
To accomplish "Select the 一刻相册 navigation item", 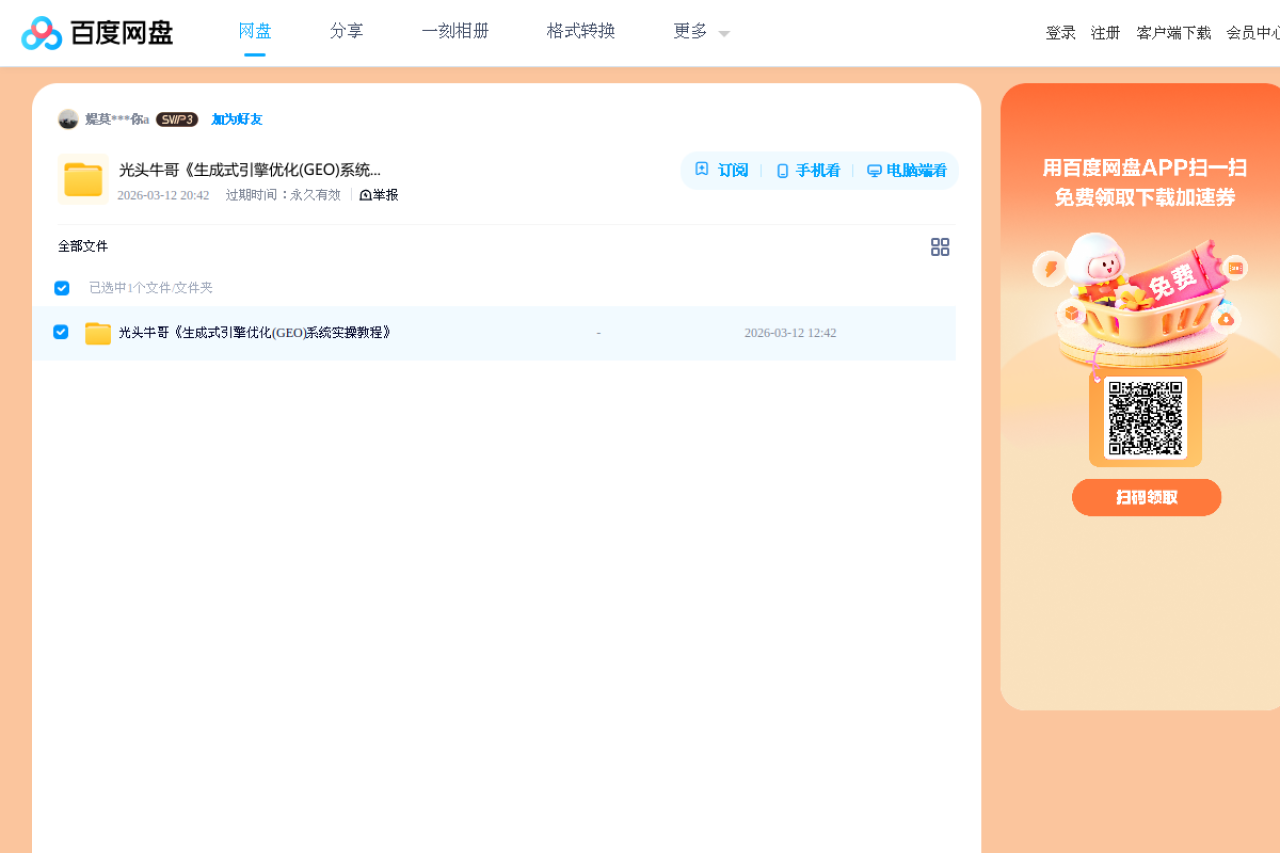I will 455,31.
